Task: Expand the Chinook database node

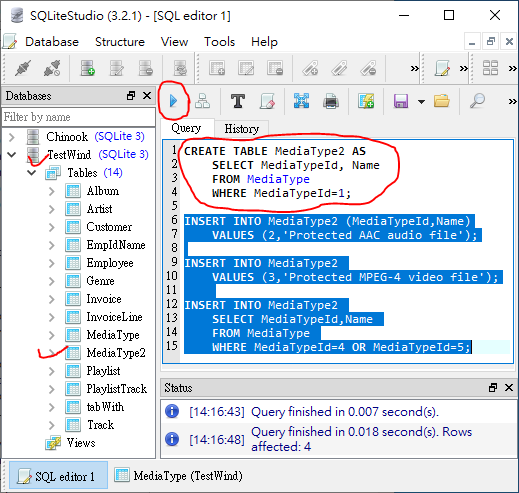Action: click(12, 137)
